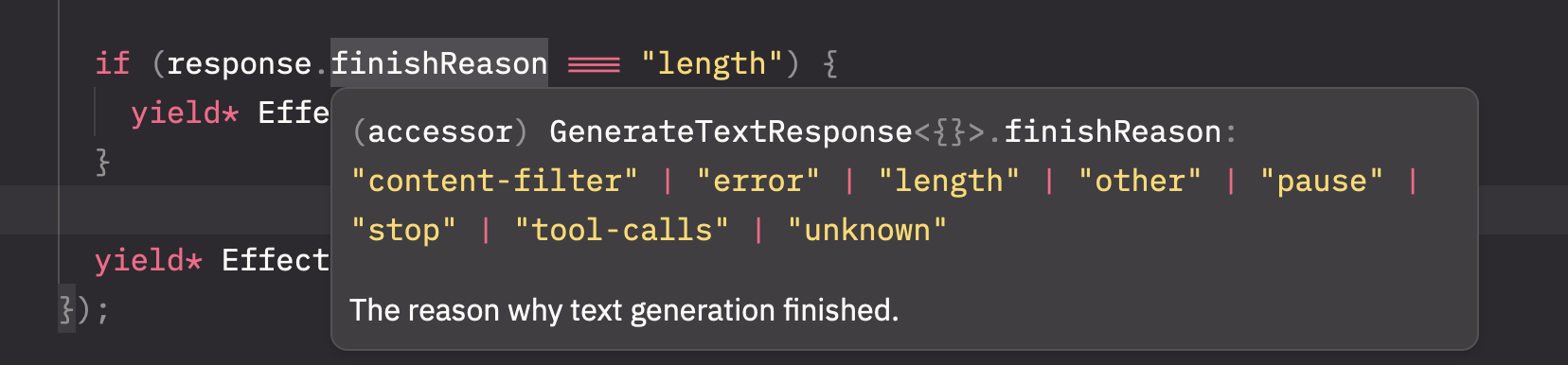
Task: Click the strict equality operator
Action: pyautogui.click(x=594, y=64)
